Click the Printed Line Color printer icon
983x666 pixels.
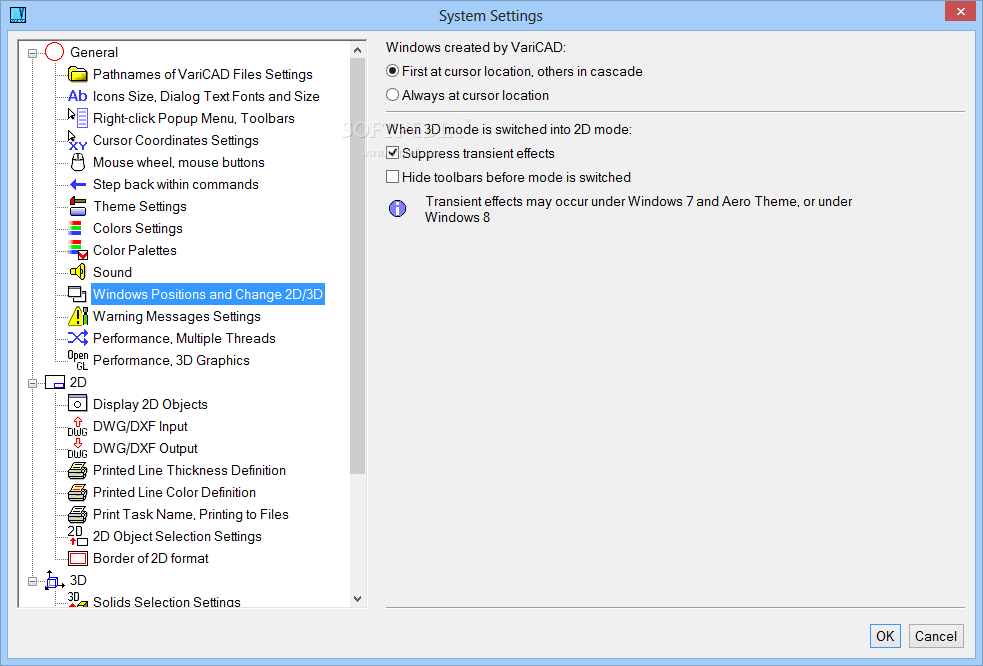pyautogui.click(x=77, y=492)
